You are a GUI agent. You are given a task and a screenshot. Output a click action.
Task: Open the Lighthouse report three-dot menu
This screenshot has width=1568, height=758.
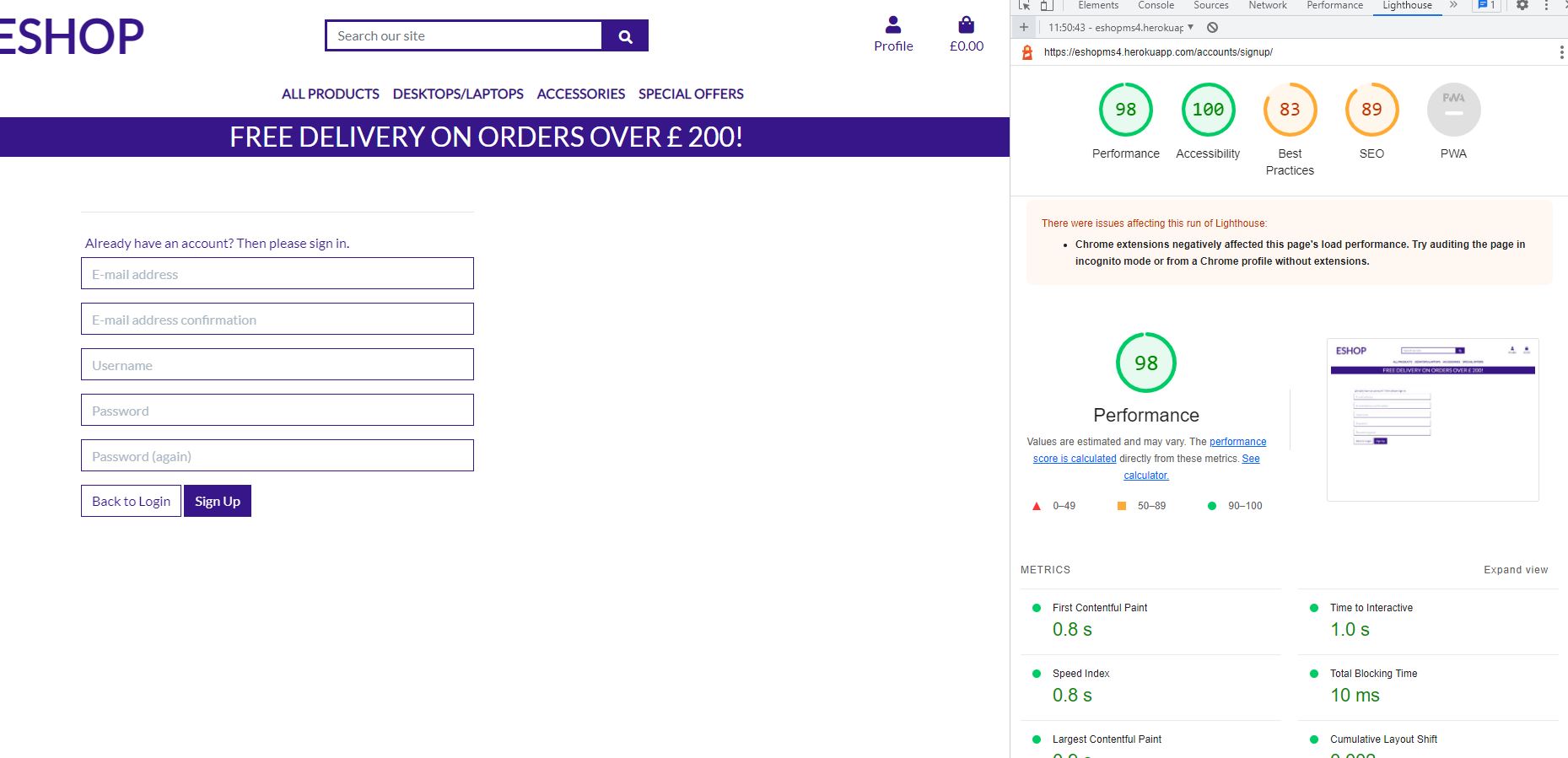tap(1561, 52)
